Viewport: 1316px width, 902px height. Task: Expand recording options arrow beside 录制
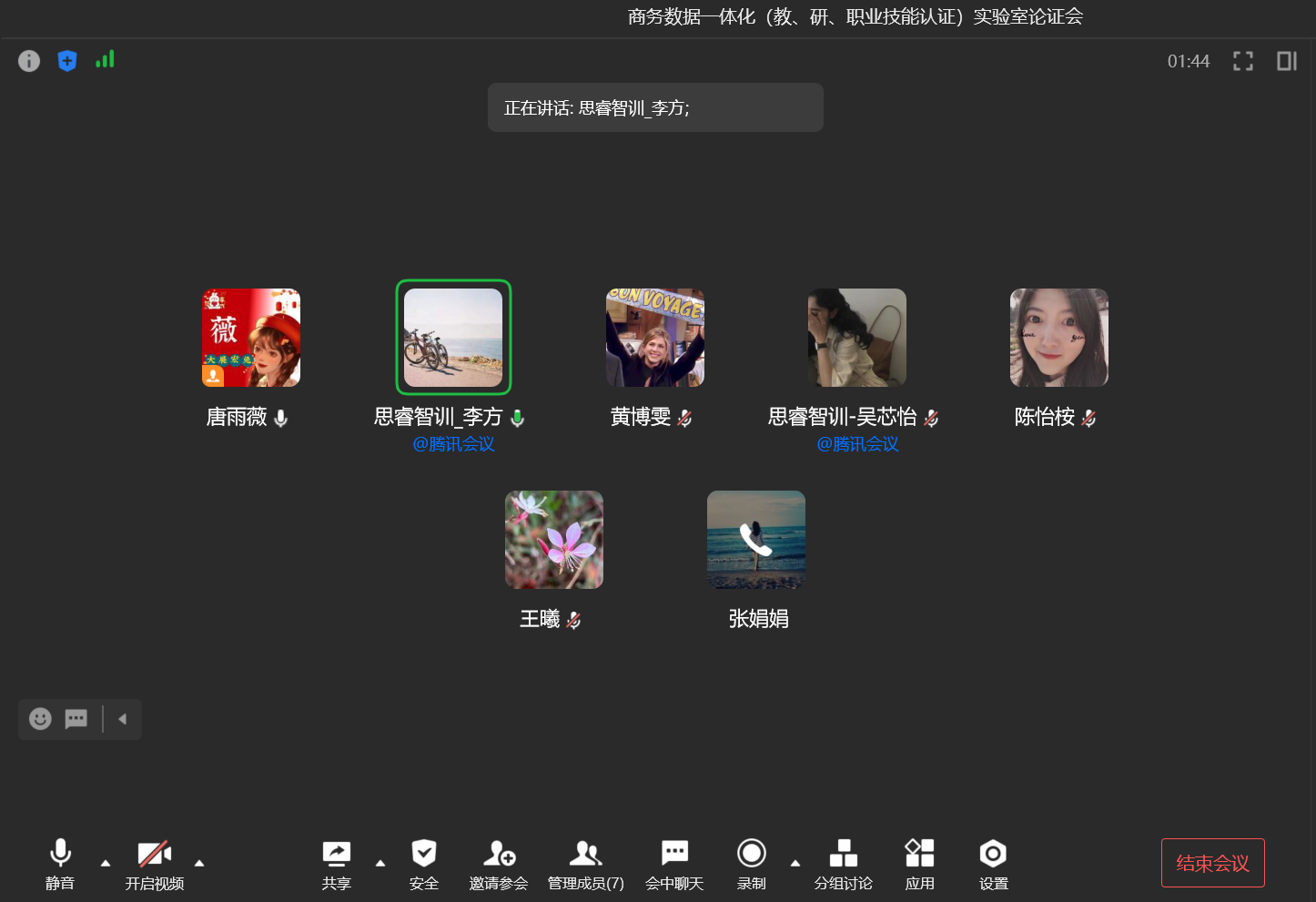[x=795, y=863]
